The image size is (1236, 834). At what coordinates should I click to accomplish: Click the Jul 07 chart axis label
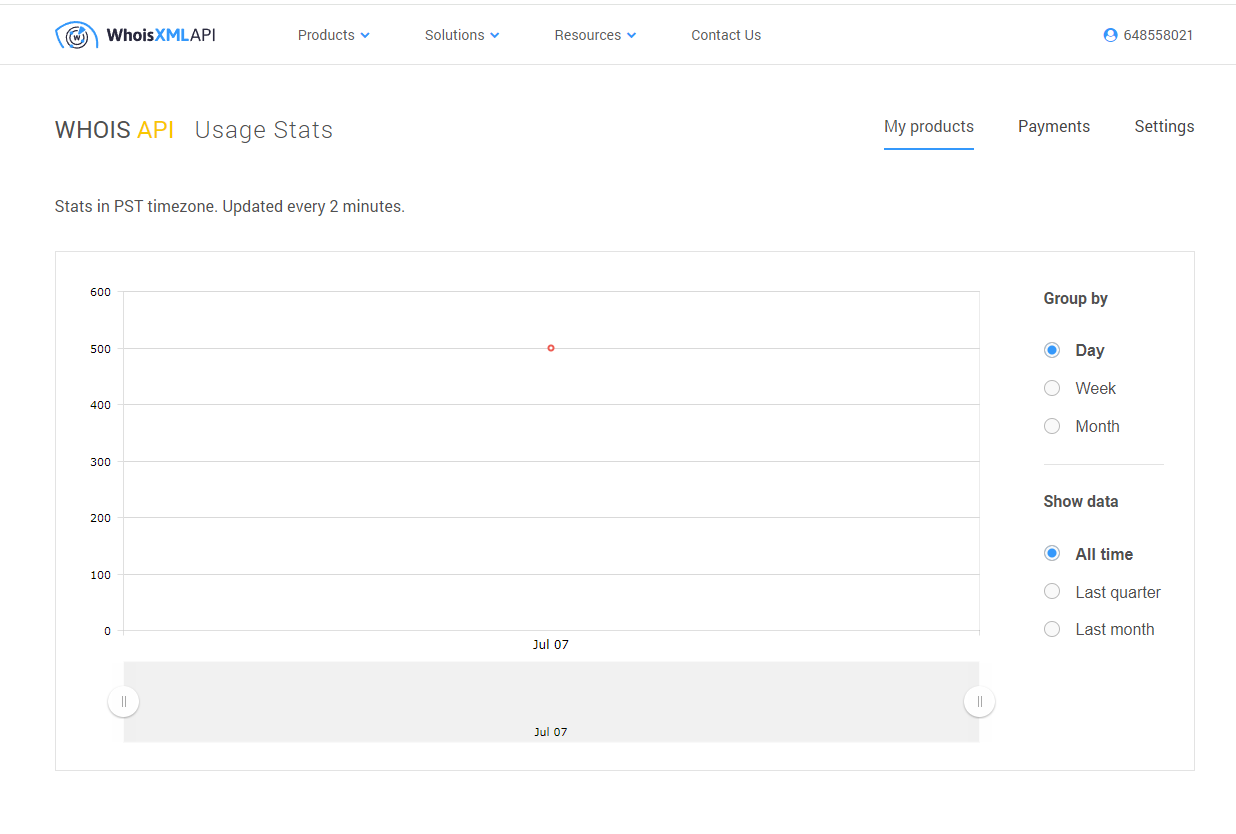coord(550,645)
